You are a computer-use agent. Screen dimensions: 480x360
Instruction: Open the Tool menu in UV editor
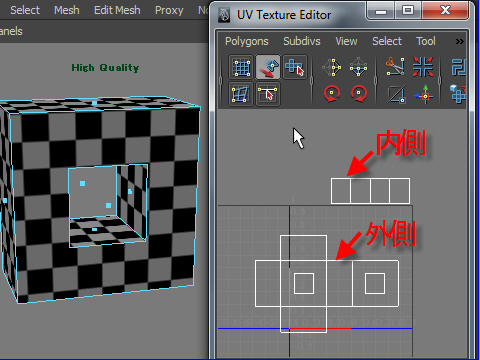pyautogui.click(x=426, y=41)
